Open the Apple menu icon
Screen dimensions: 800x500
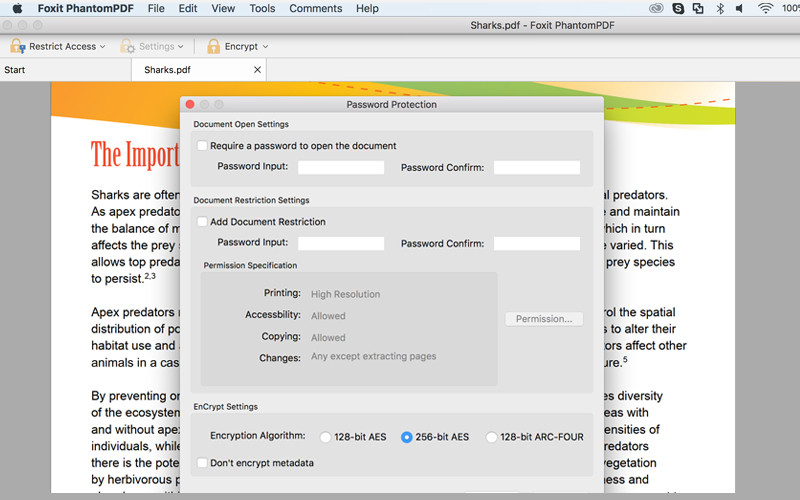pos(17,9)
